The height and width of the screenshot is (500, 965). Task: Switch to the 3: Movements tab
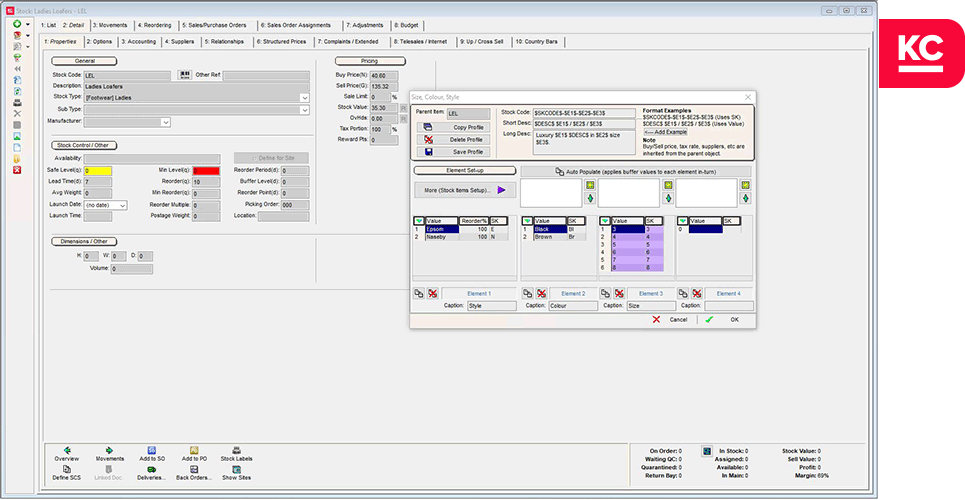[x=110, y=25]
